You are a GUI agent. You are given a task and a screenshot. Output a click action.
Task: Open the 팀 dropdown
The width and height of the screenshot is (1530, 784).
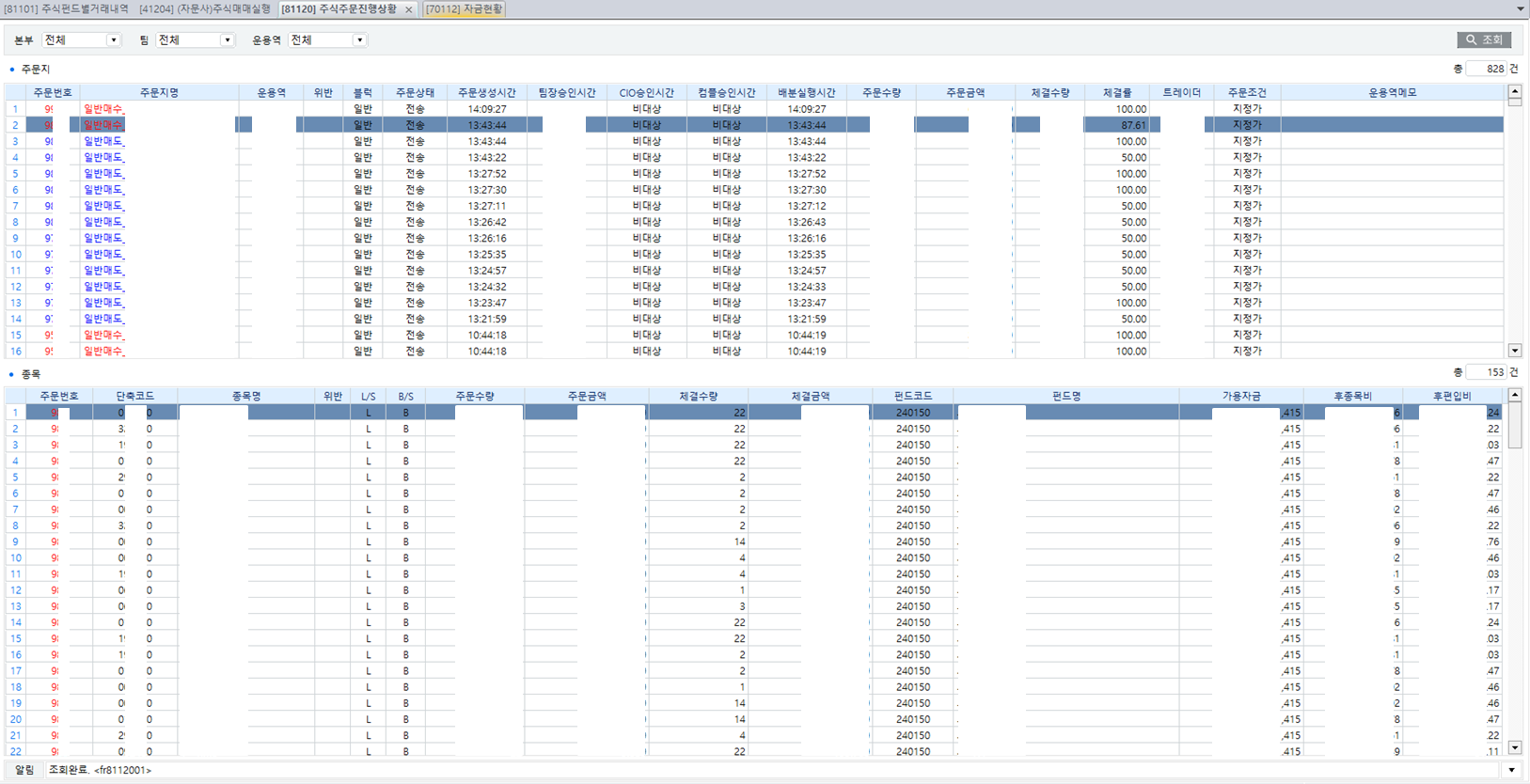coord(227,40)
